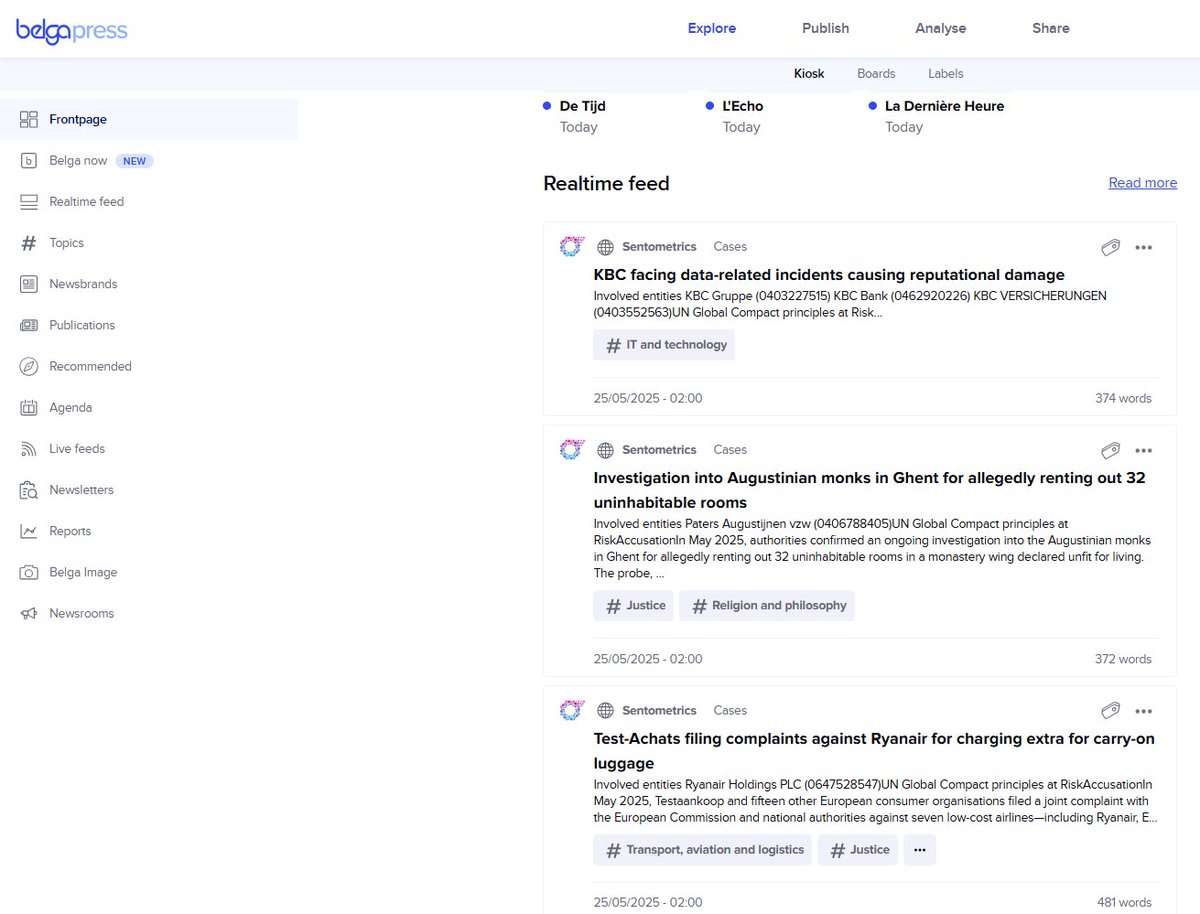Click the Belga now sidebar icon
The height and width of the screenshot is (914, 1200).
(x=29, y=160)
